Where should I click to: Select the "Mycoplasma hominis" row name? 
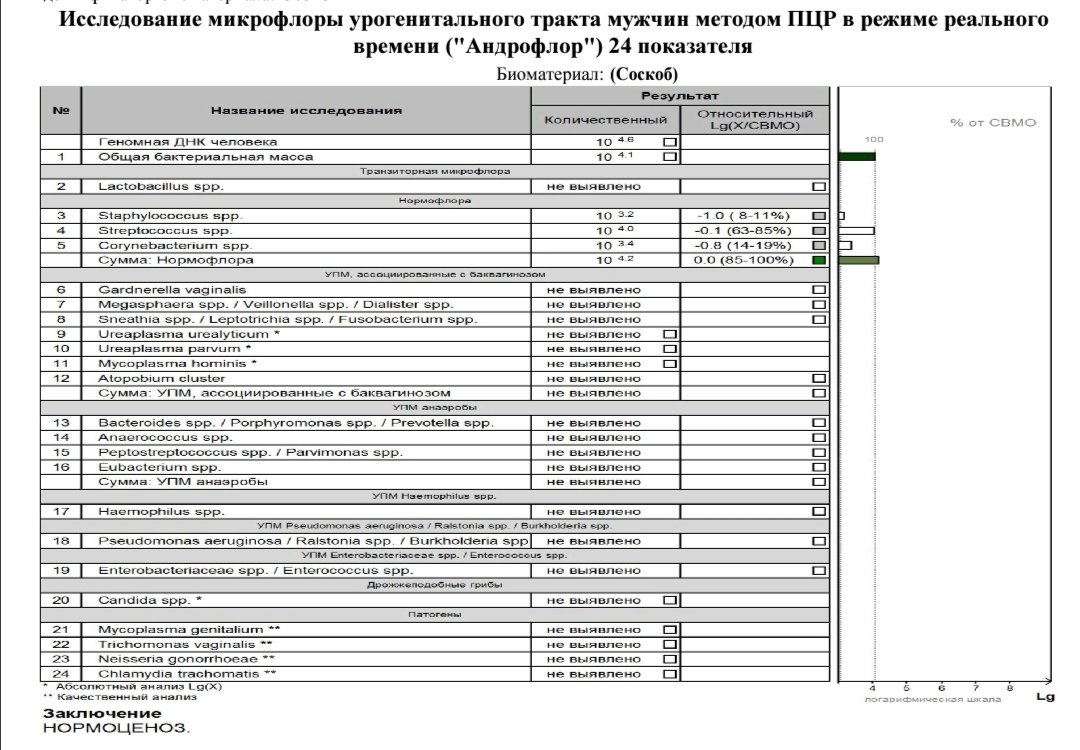177,364
